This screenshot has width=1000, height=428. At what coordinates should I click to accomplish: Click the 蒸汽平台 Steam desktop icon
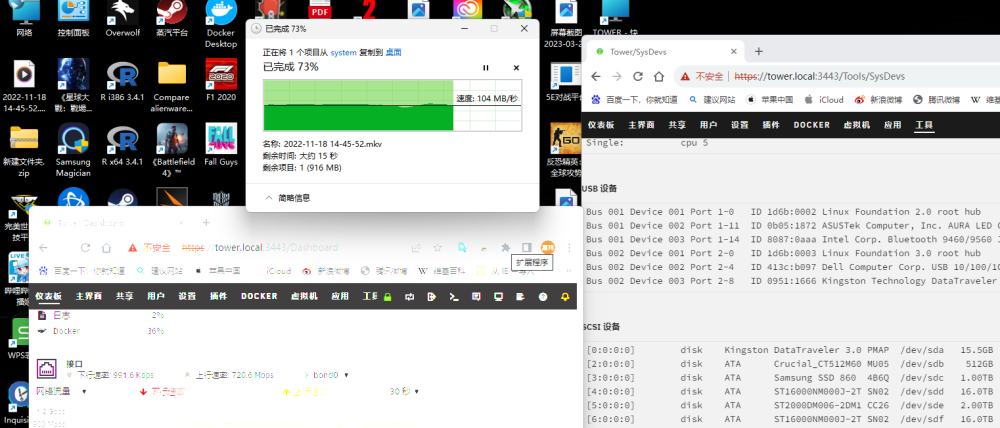[x=172, y=19]
